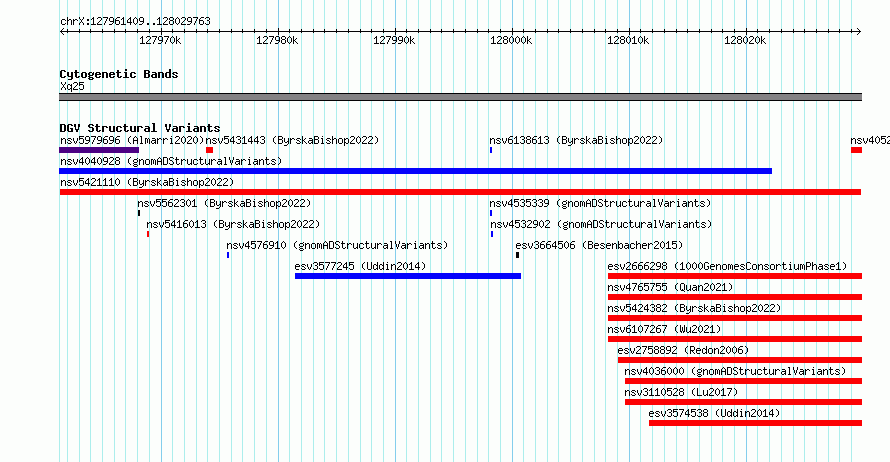The height and width of the screenshot is (462, 890).
Task: Click the DGV Structural Variants track title
Action: pyautogui.click(x=140, y=128)
